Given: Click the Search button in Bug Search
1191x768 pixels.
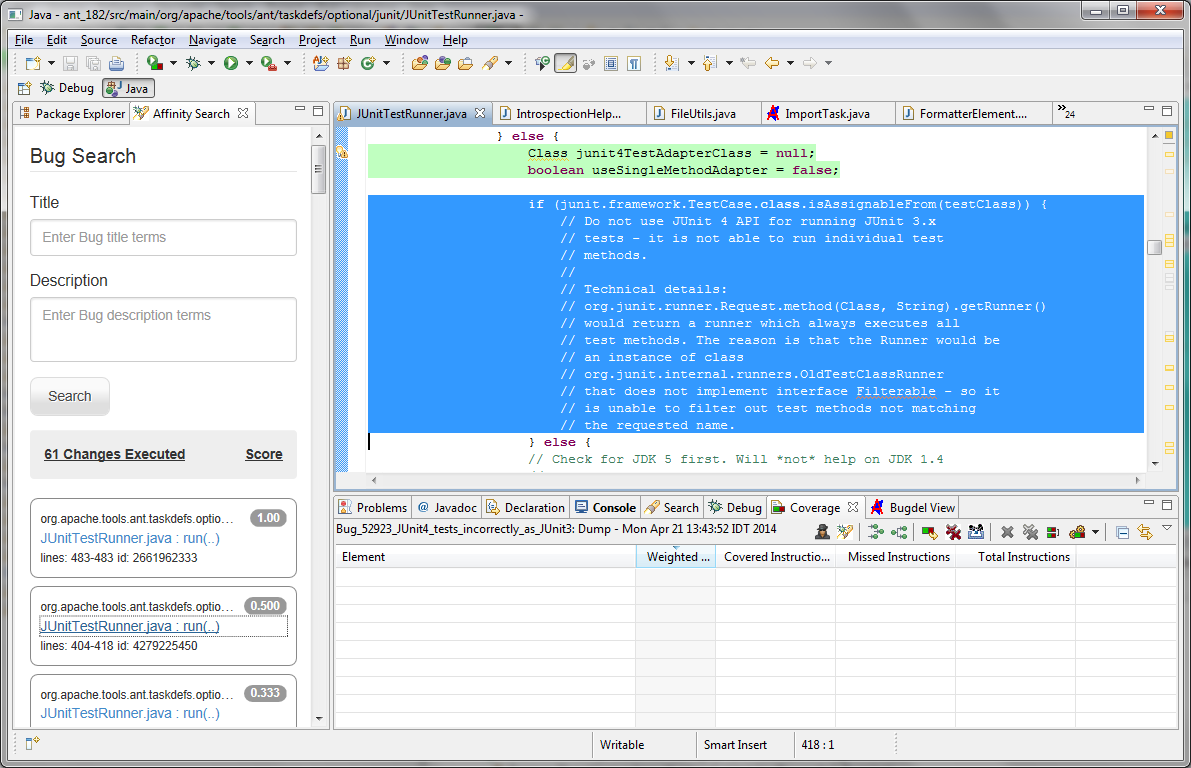Looking at the screenshot, I should [x=70, y=397].
